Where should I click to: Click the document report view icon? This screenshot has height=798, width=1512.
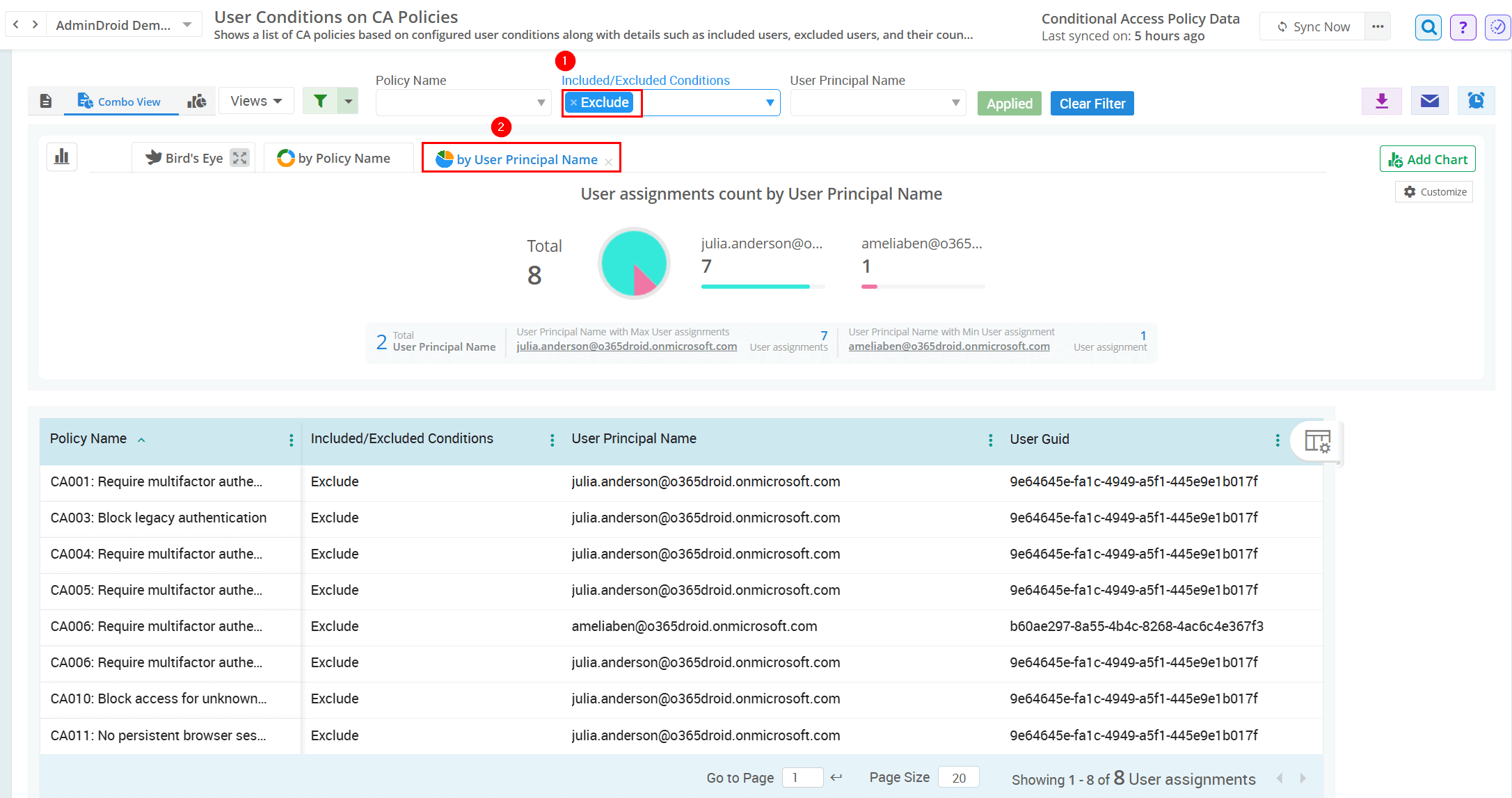46,102
